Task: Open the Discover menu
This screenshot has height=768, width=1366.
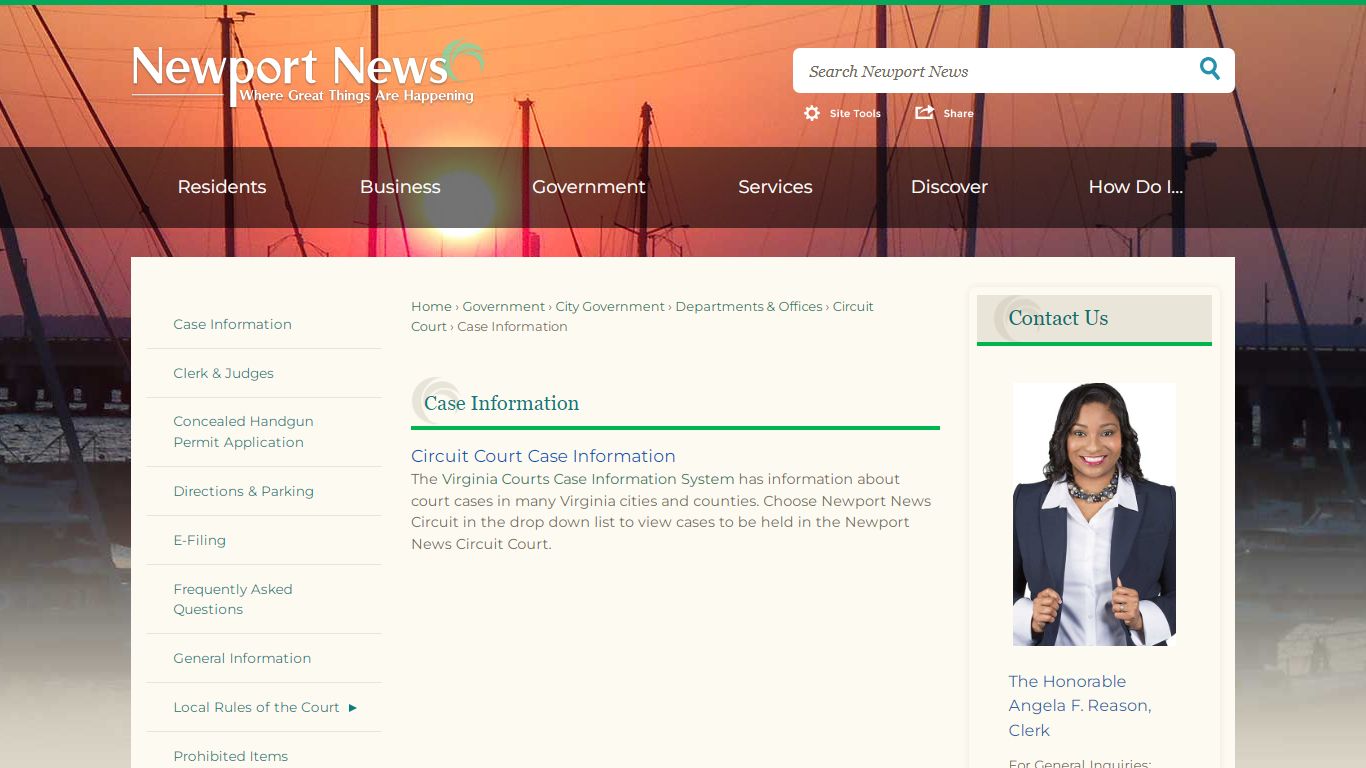Action: coord(949,187)
